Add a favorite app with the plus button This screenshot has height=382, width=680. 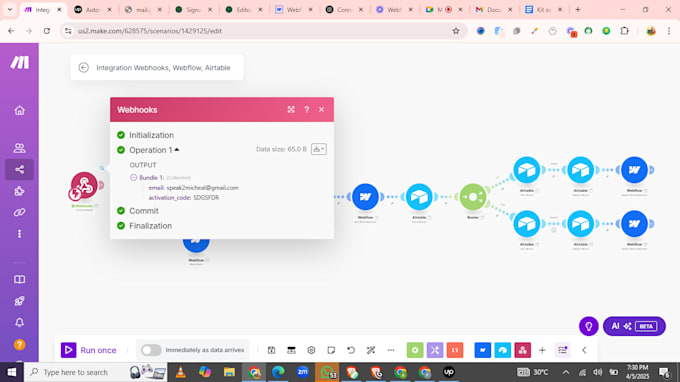click(x=542, y=350)
